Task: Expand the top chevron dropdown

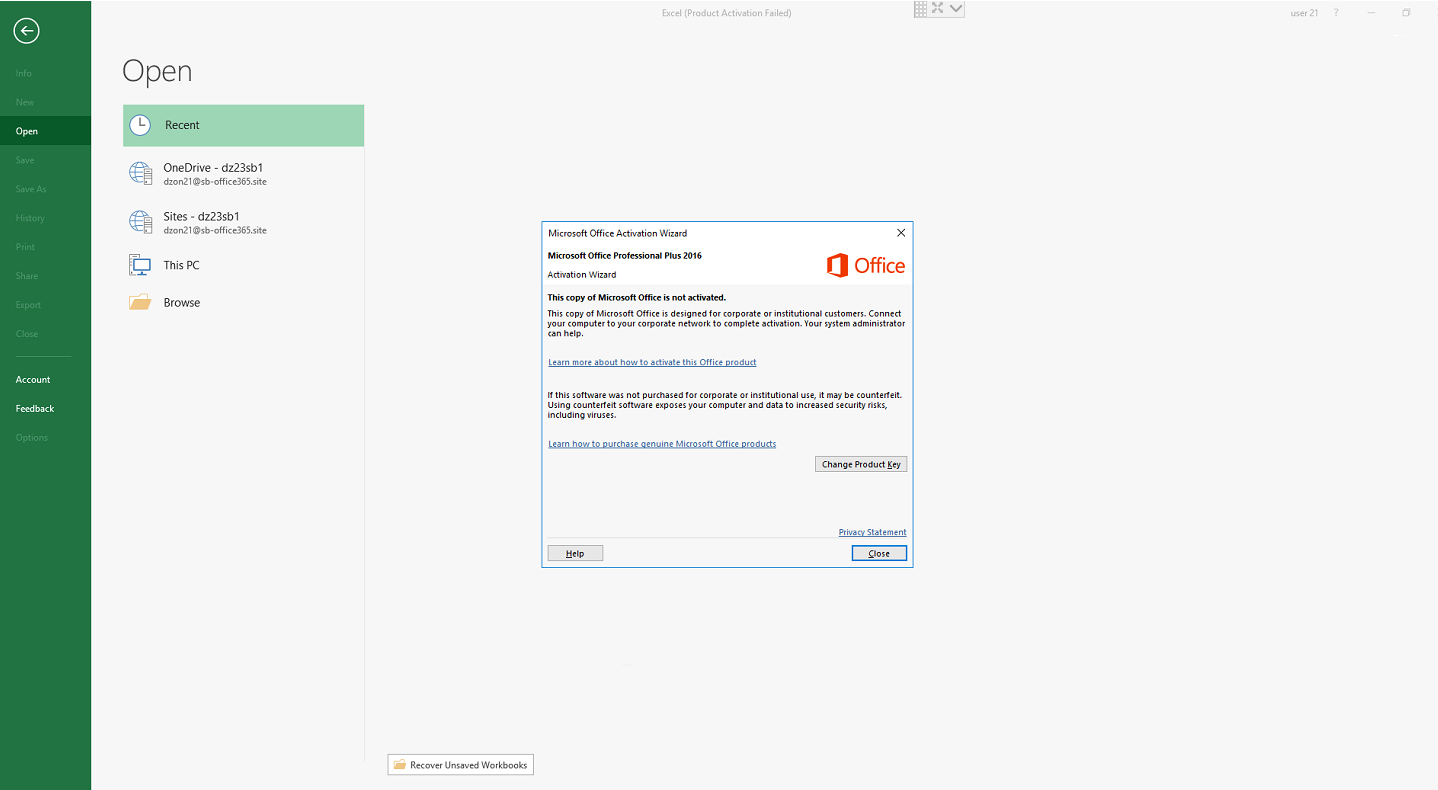Action: pos(956,9)
